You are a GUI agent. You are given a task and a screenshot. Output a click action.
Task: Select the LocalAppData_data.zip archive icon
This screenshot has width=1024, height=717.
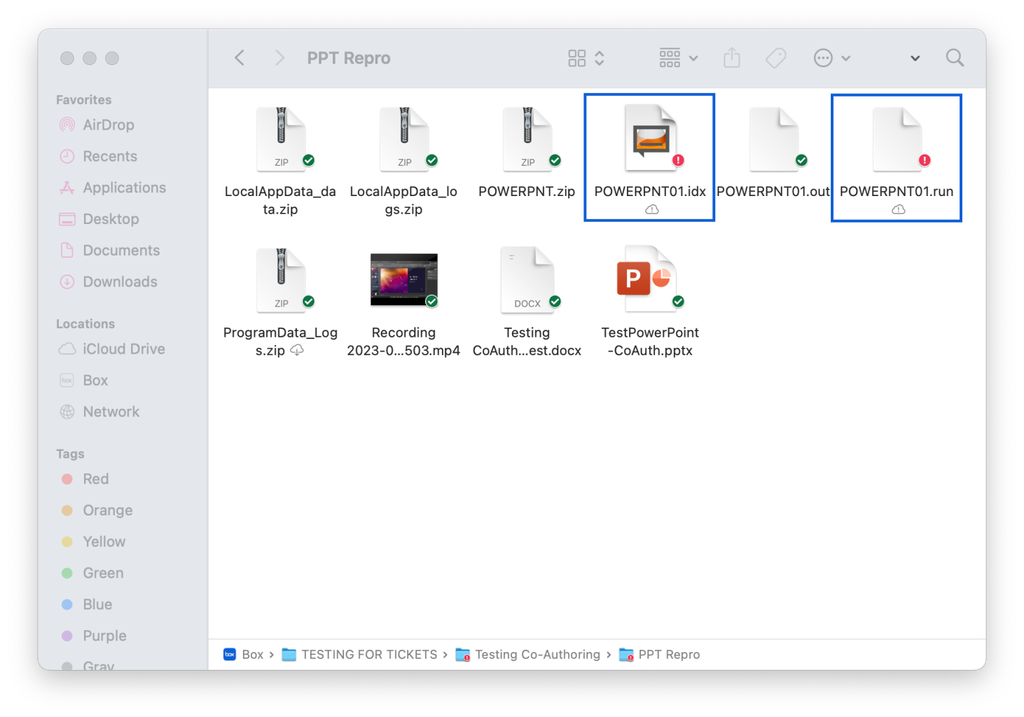point(281,139)
